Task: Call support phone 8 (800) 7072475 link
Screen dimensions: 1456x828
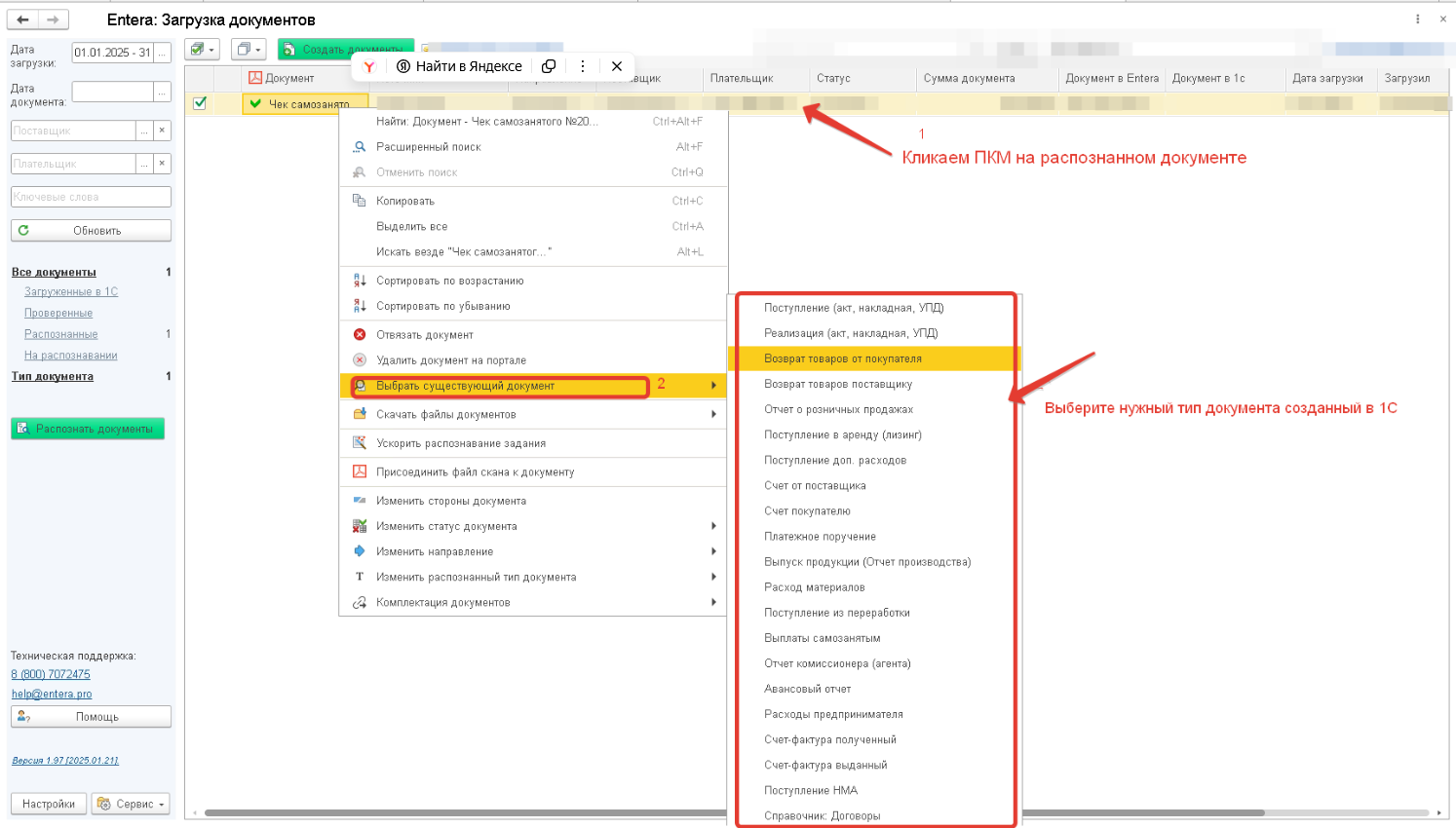Action: [51, 674]
